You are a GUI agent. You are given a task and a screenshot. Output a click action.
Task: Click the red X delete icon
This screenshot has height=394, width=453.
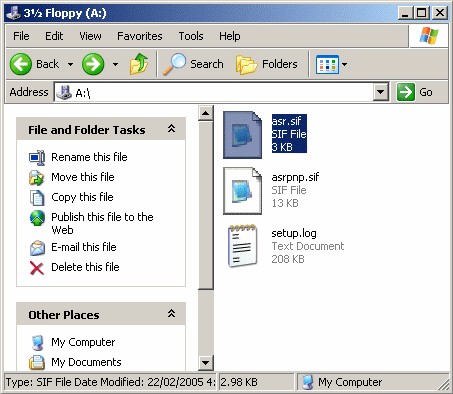tap(37, 268)
